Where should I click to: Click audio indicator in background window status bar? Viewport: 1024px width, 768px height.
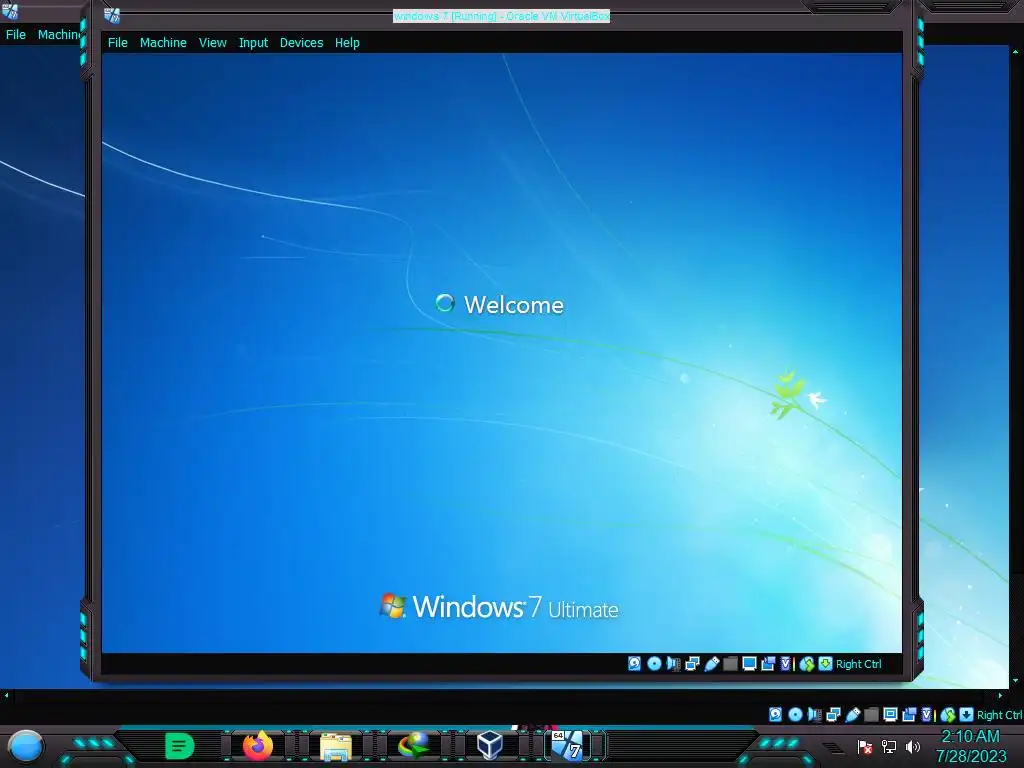(814, 714)
